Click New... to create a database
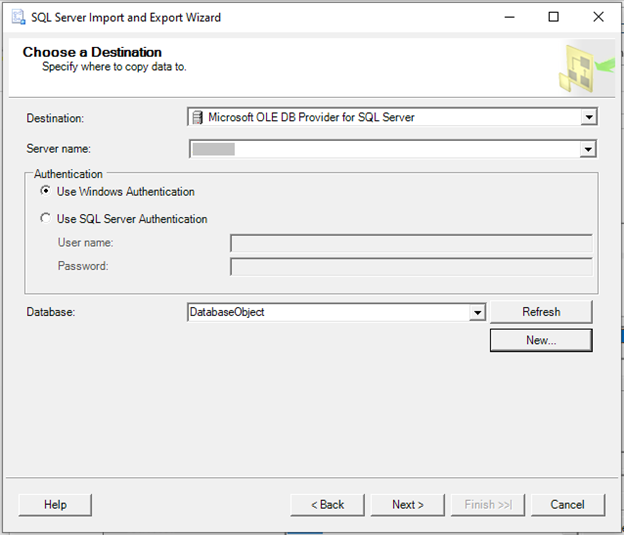 (x=541, y=340)
